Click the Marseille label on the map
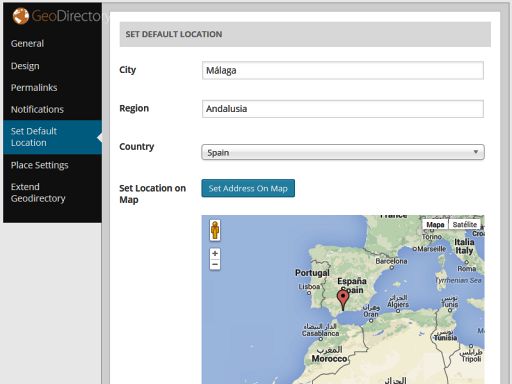Viewport: 512px width, 384px height. 431,249
